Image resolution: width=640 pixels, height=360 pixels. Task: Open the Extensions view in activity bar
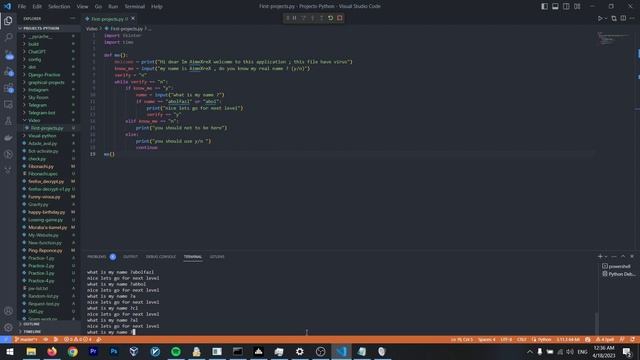(8, 88)
